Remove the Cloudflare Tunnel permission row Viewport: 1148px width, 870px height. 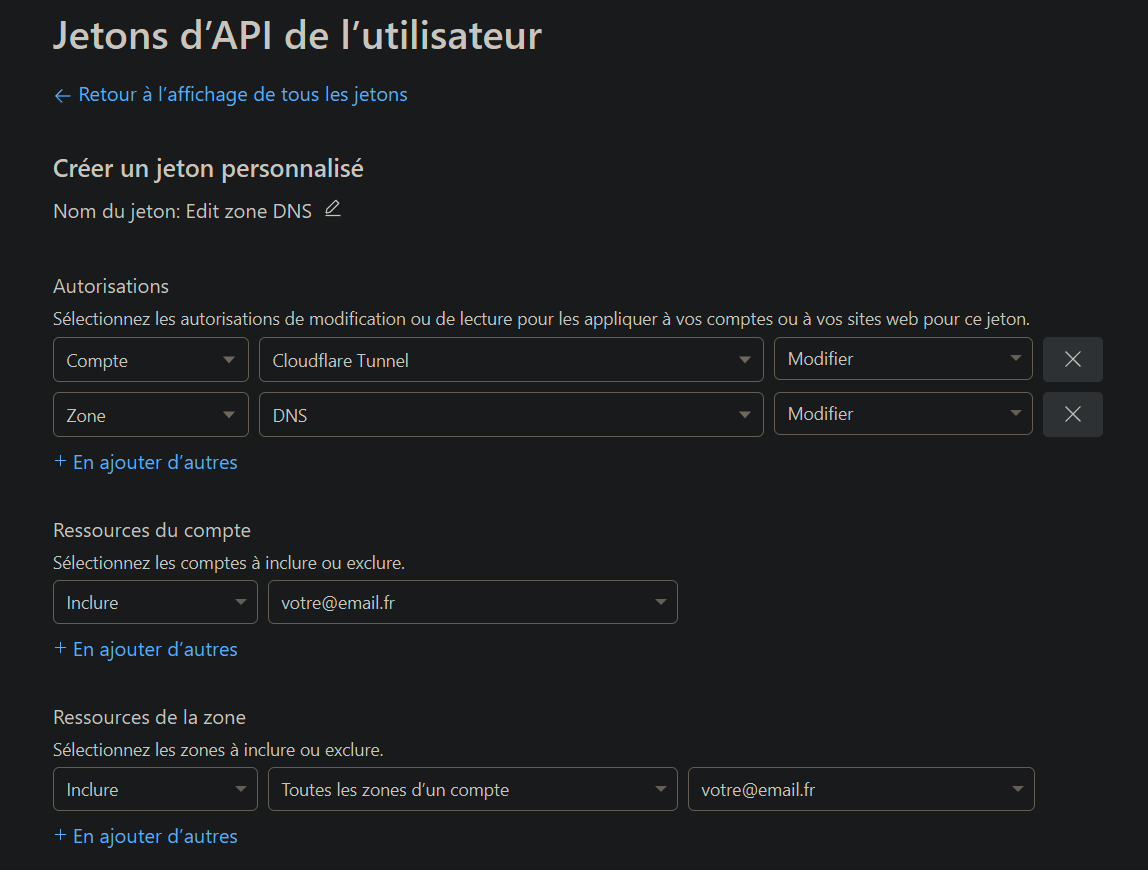[1072, 359]
